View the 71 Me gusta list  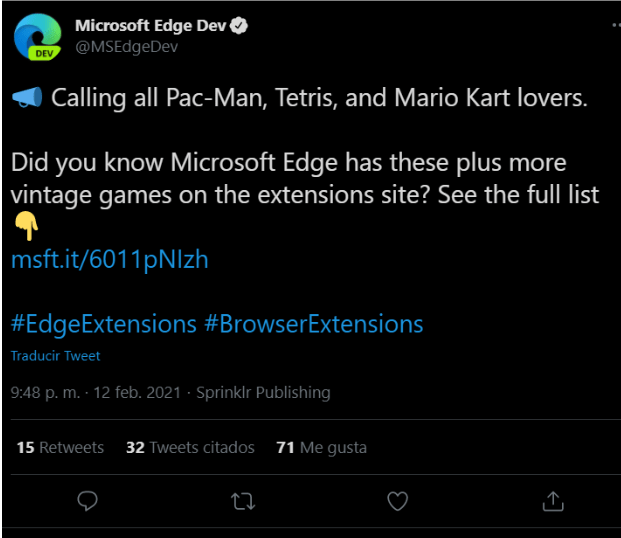pyautogui.click(x=321, y=447)
